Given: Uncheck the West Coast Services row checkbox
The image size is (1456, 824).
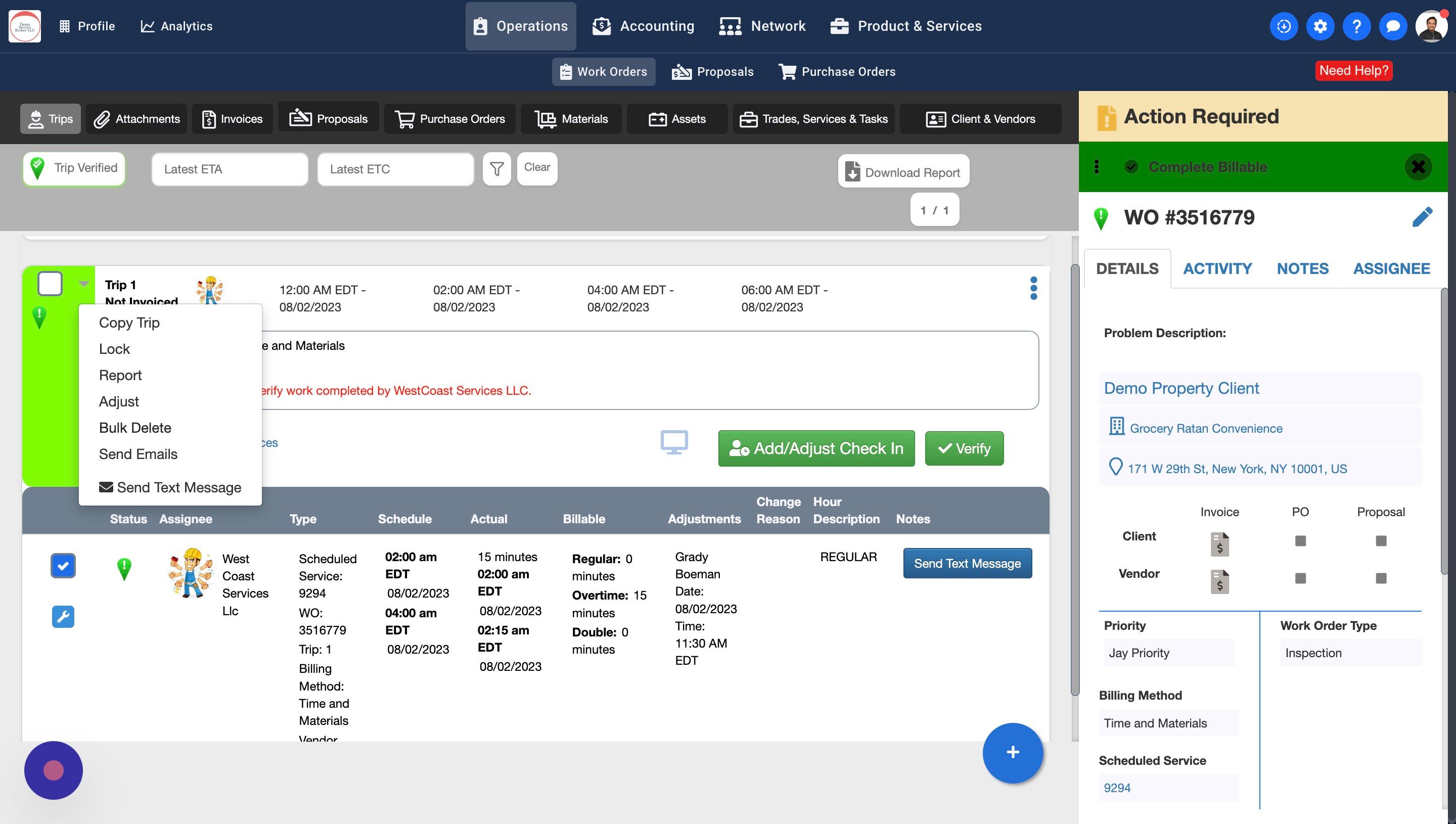Looking at the screenshot, I should pyautogui.click(x=63, y=565).
